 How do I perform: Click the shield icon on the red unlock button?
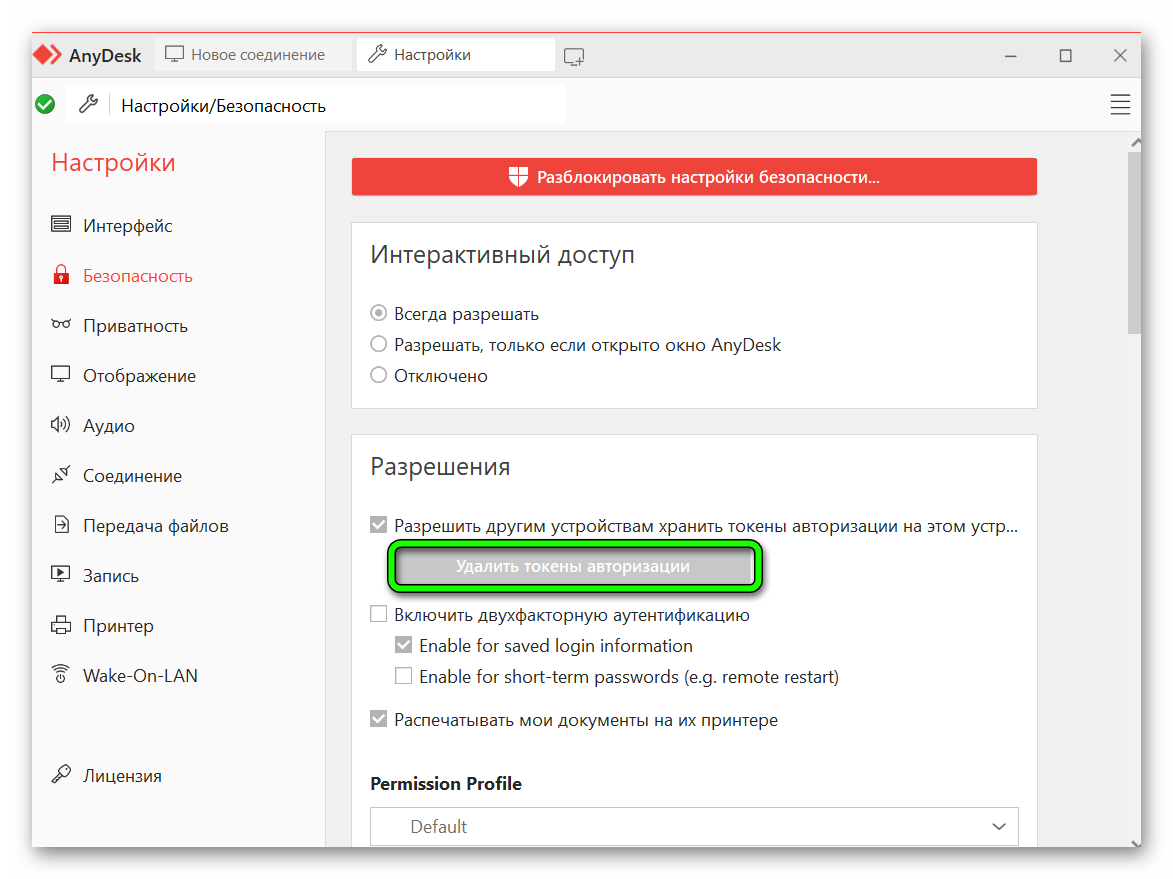pos(518,177)
